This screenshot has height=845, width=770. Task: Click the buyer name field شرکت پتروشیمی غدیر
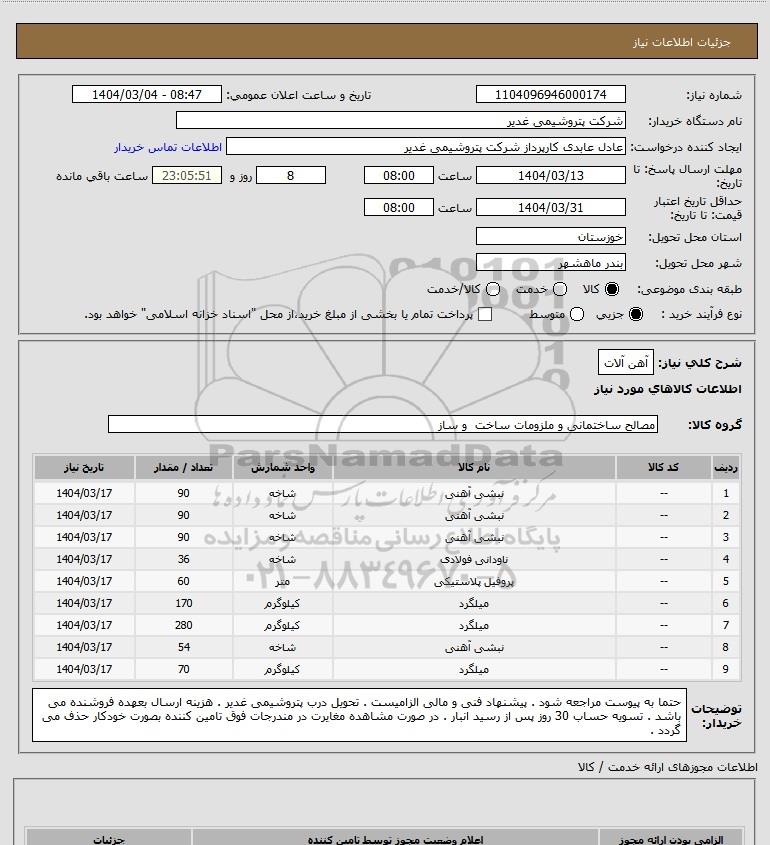(400, 121)
